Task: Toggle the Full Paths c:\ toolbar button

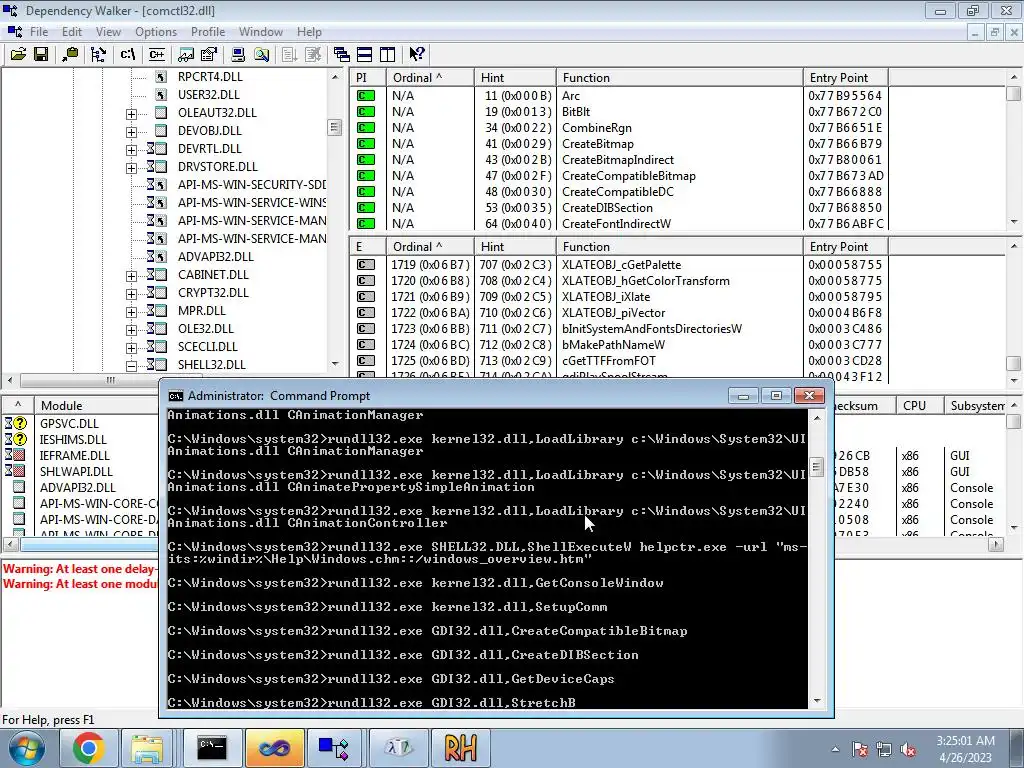Action: [127, 54]
